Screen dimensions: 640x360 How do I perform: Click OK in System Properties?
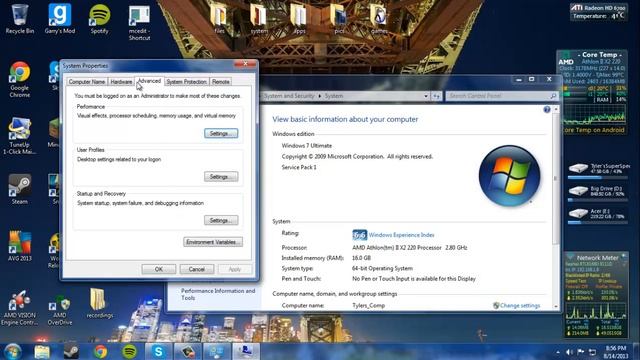coord(159,269)
